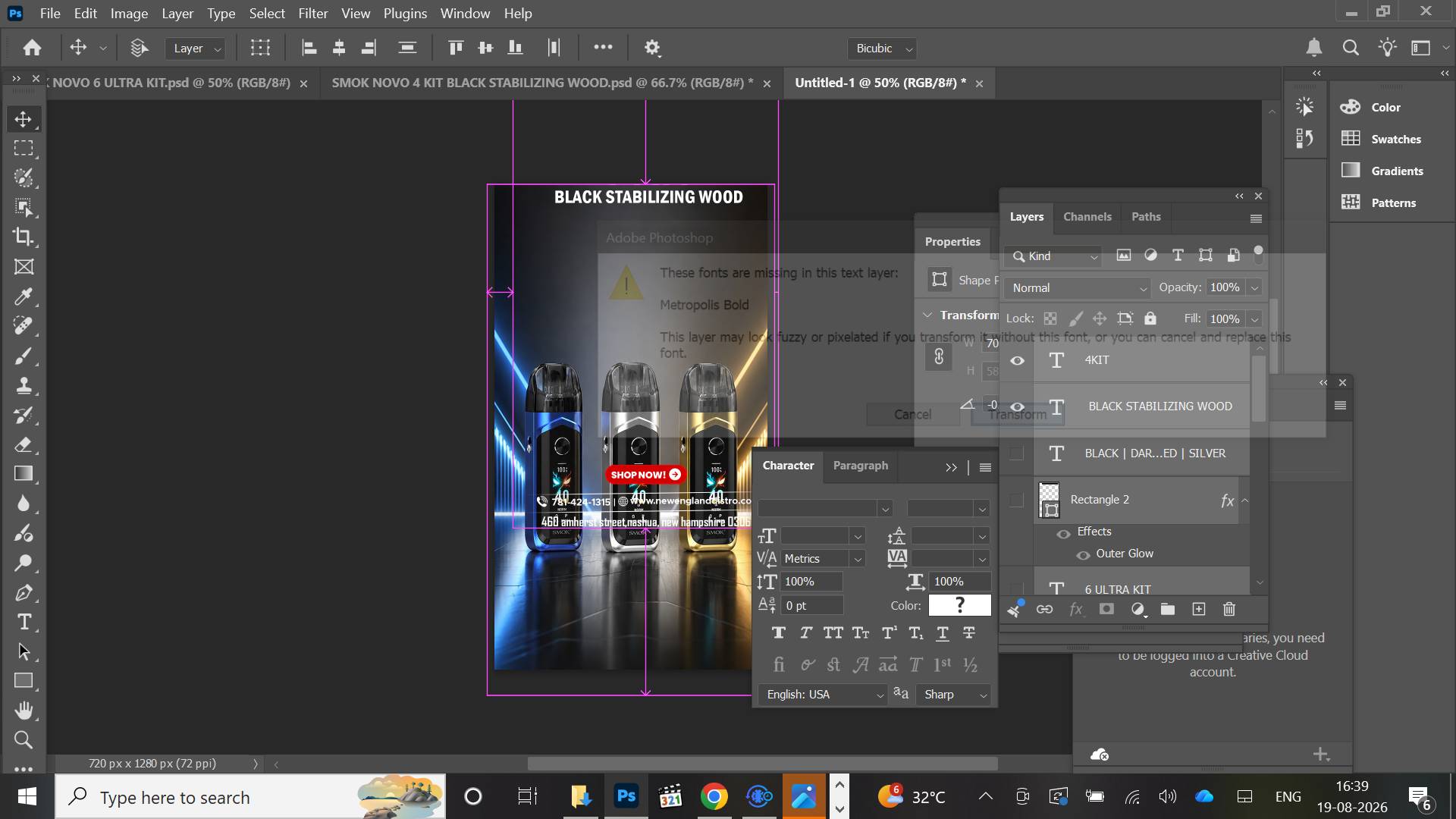Screen dimensions: 1456x819
Task: Open the Filter menu
Action: pos(312,14)
